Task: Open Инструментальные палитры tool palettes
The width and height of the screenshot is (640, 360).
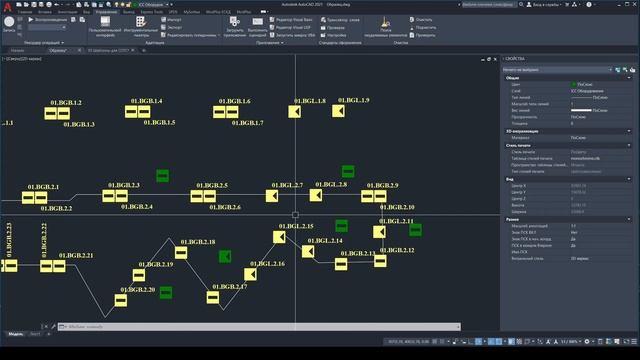Action: coord(140,27)
